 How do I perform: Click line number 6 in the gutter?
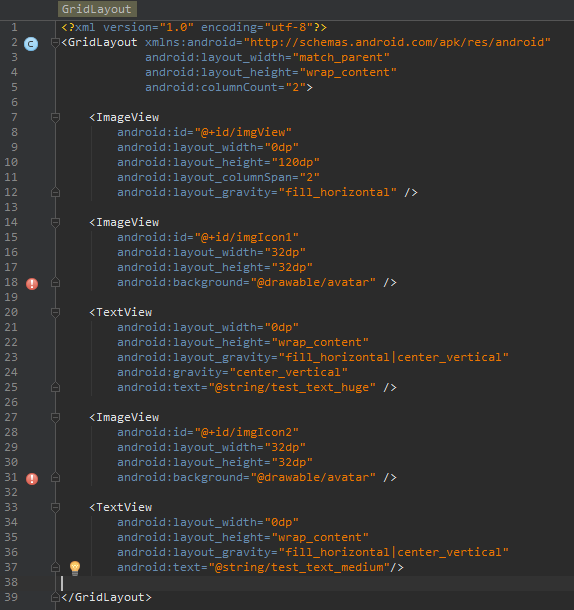pos(14,102)
